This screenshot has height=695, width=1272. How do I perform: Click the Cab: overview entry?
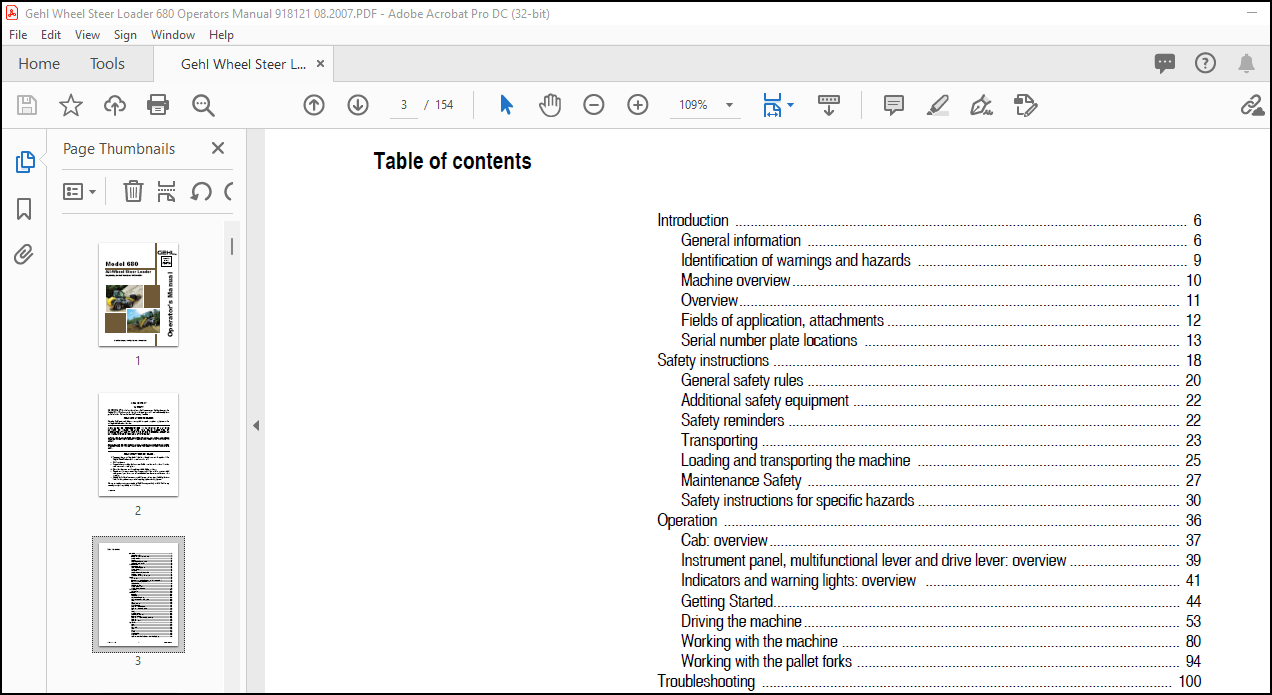point(724,540)
